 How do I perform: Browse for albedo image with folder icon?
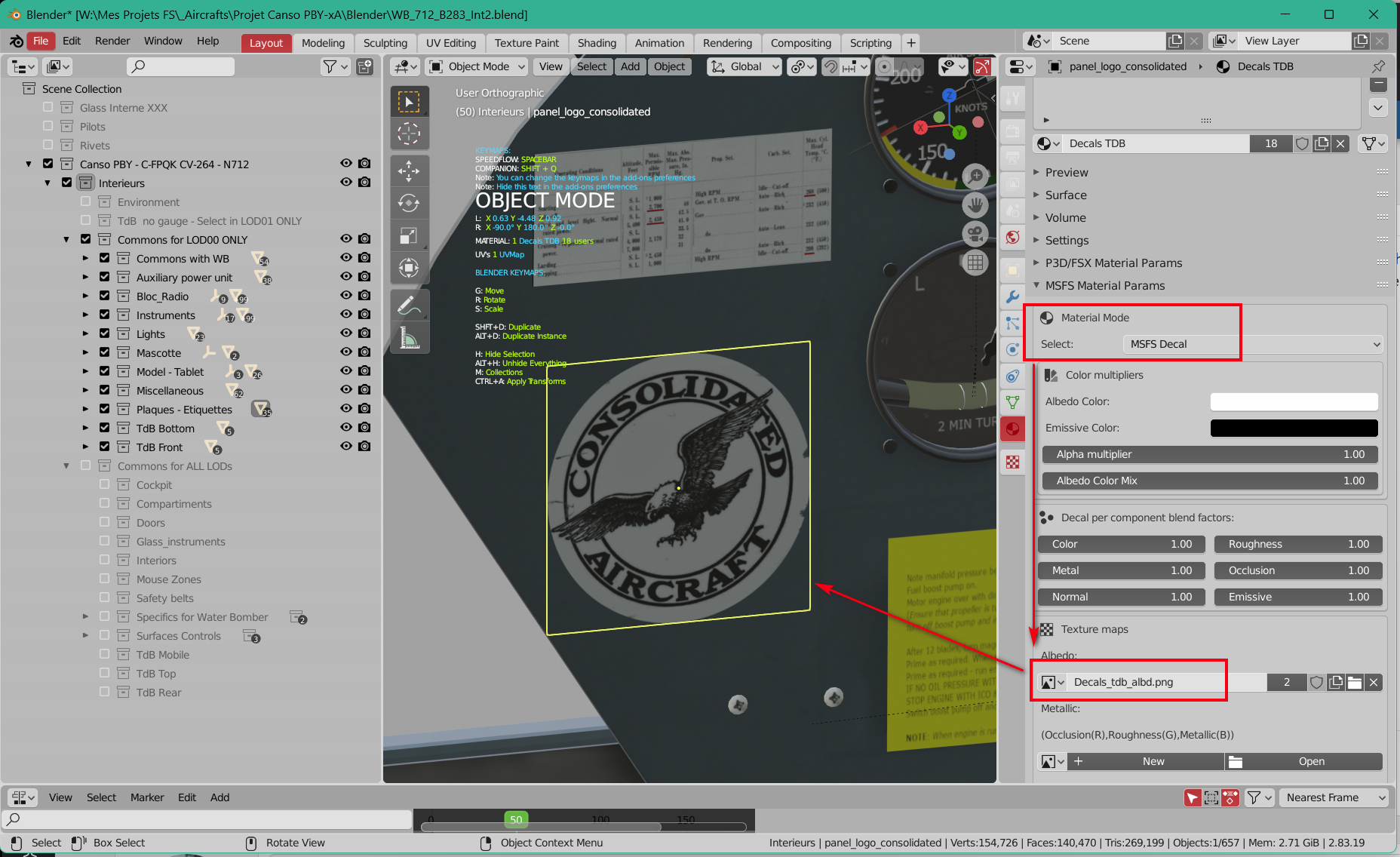1355,682
